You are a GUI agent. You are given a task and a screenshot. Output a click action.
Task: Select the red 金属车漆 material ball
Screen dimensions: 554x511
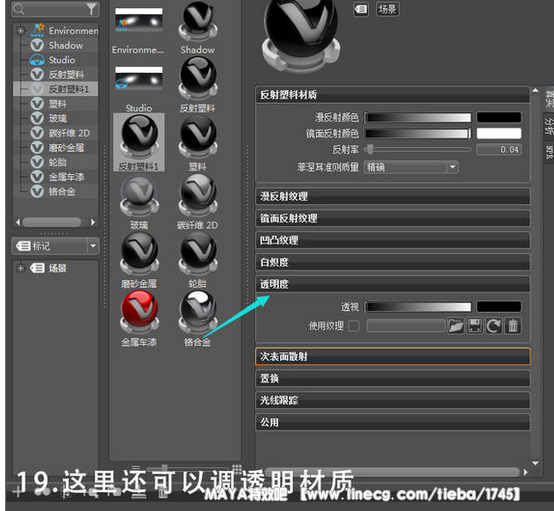[139, 313]
